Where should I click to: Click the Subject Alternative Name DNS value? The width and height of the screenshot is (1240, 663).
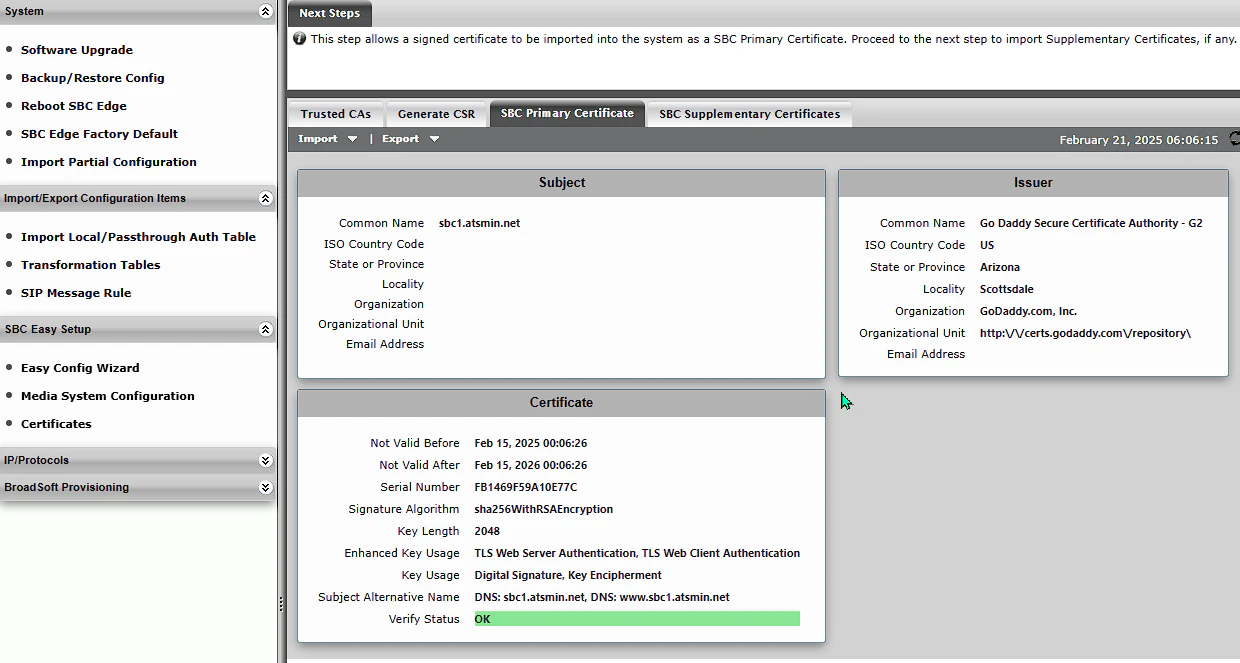tap(602, 597)
